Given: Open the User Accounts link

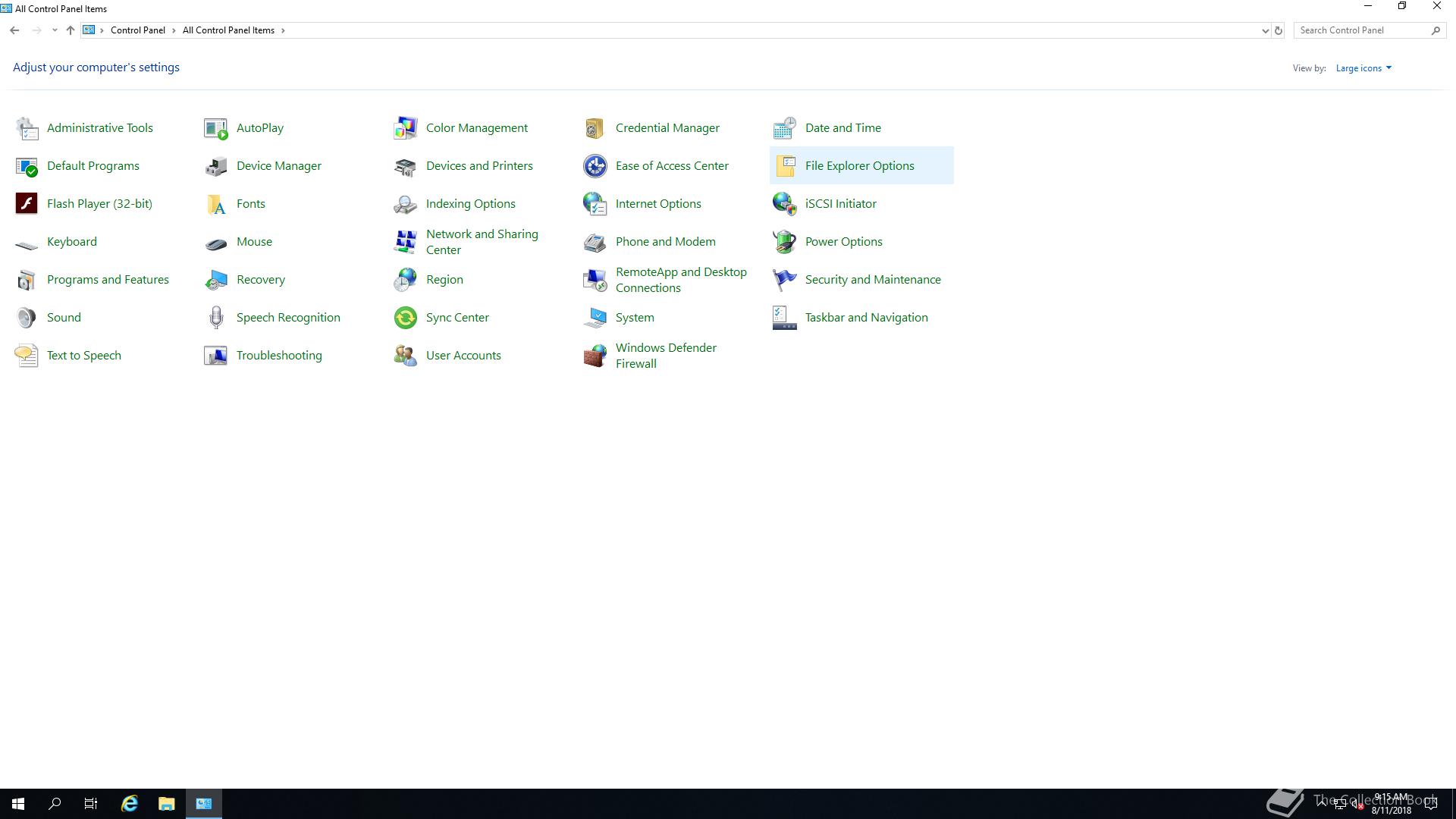Looking at the screenshot, I should pyautogui.click(x=463, y=356).
